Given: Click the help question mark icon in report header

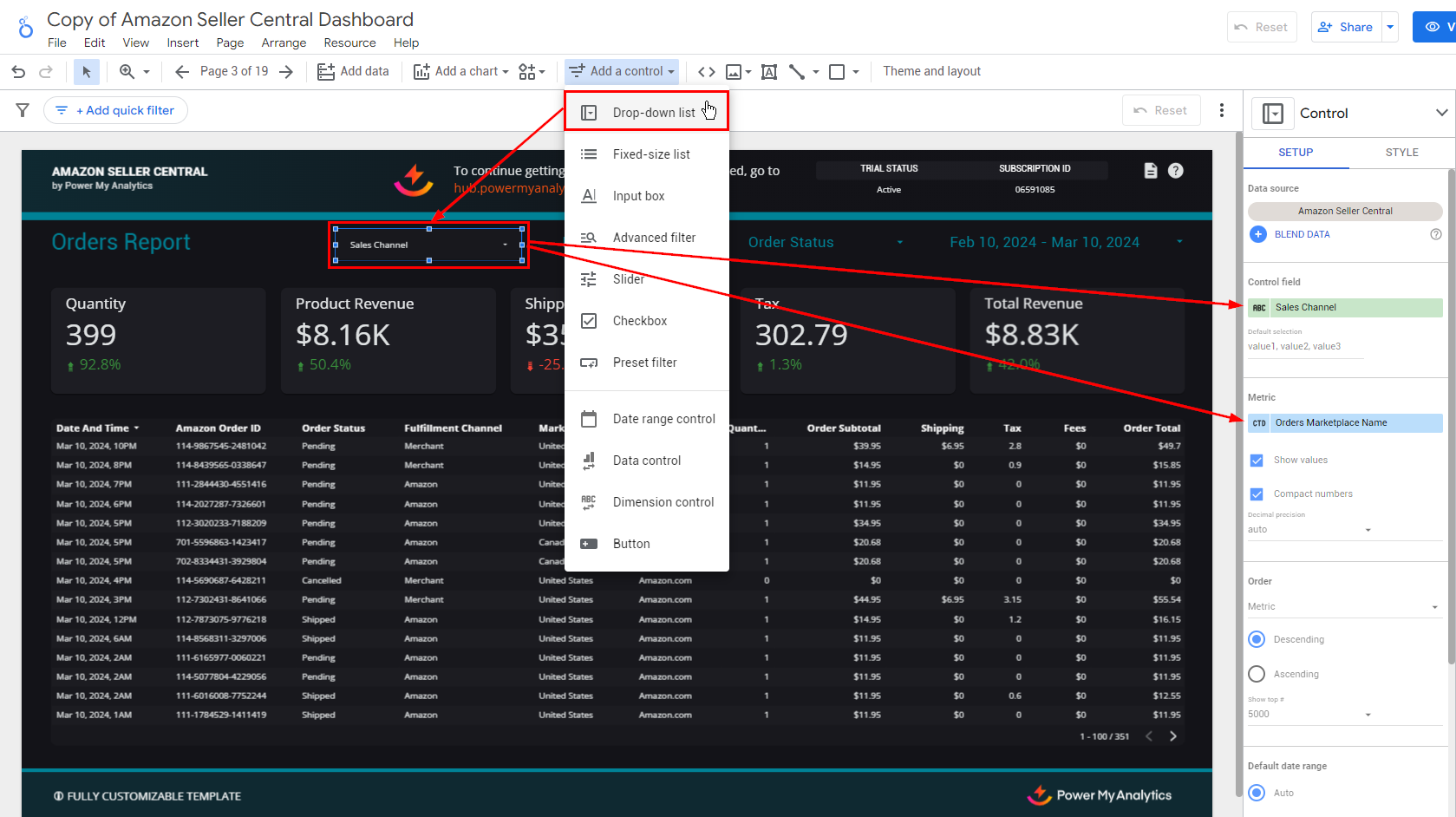Looking at the screenshot, I should click(x=1175, y=171).
